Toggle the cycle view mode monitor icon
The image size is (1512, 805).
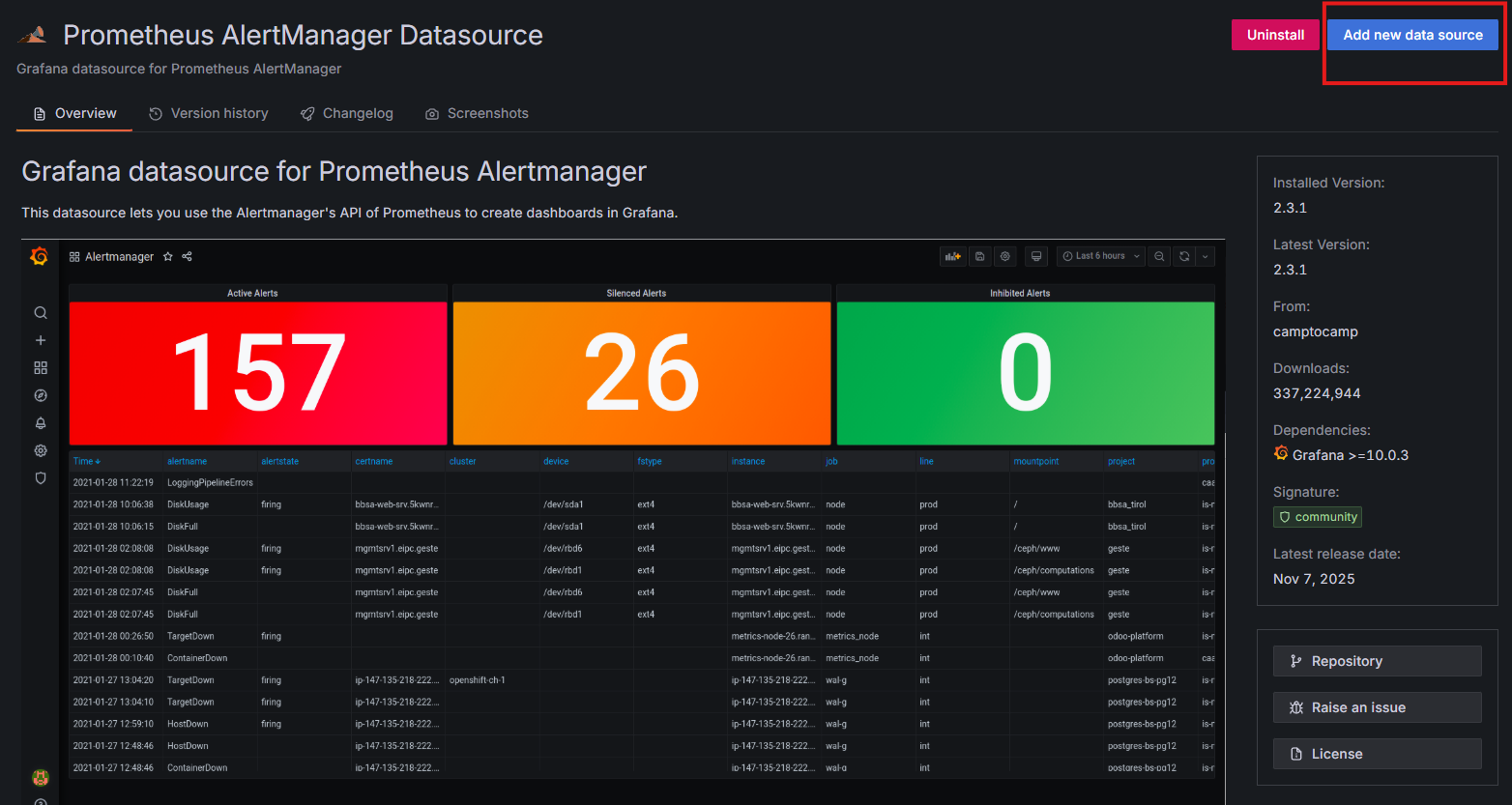pos(1036,257)
